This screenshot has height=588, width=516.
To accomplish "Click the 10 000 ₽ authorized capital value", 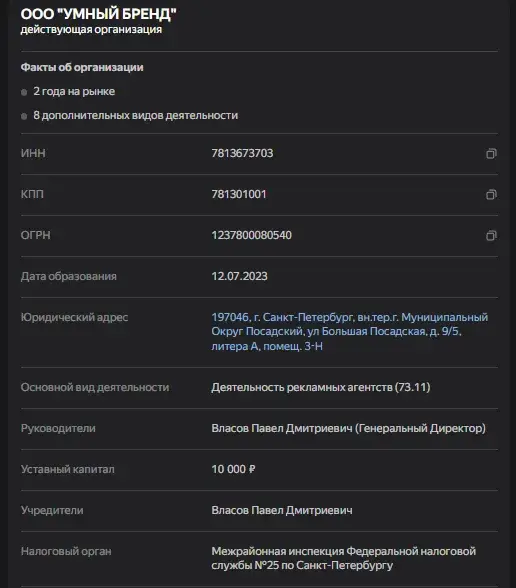I will point(233,469).
